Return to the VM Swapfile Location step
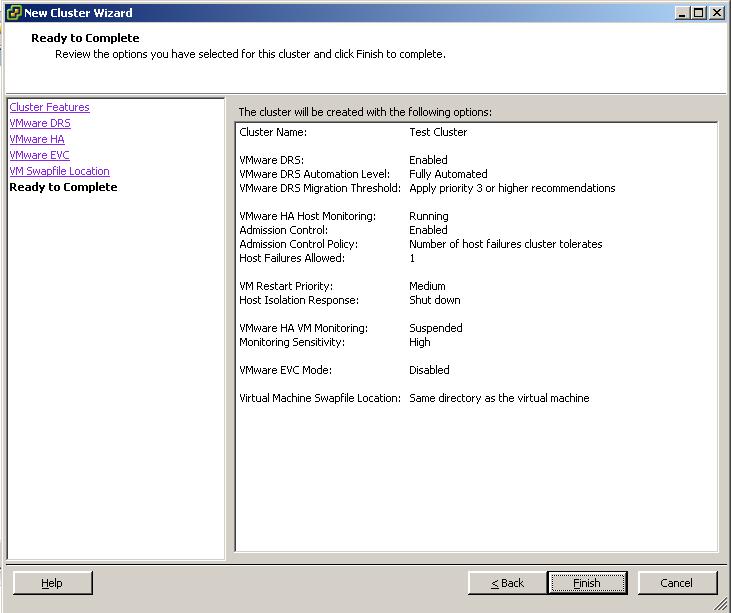731x613 pixels. (x=59, y=171)
